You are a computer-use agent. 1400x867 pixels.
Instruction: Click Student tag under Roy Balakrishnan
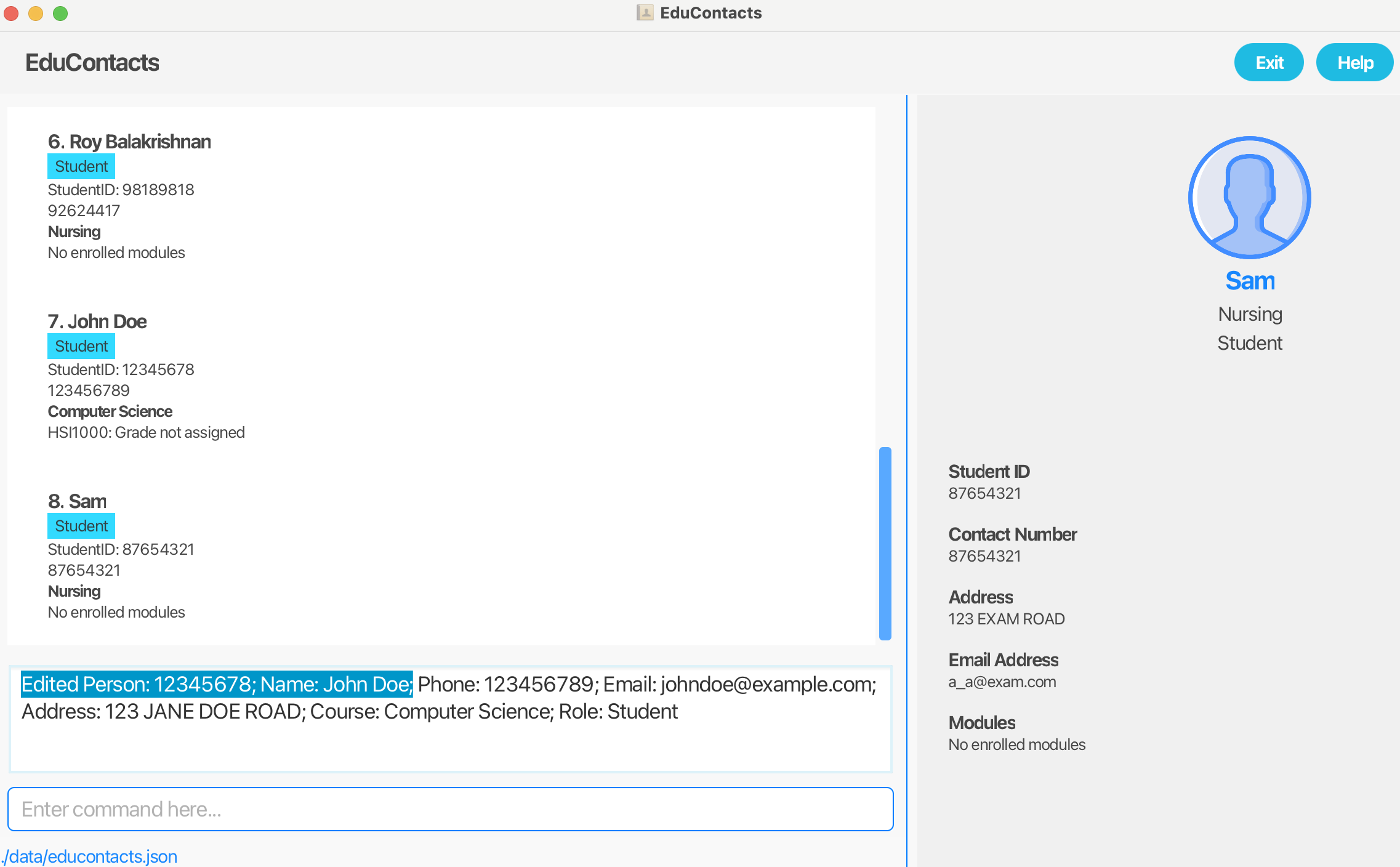pos(81,166)
